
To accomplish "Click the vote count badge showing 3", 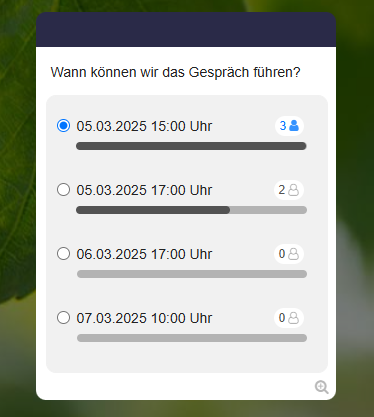I will coord(289,126).
